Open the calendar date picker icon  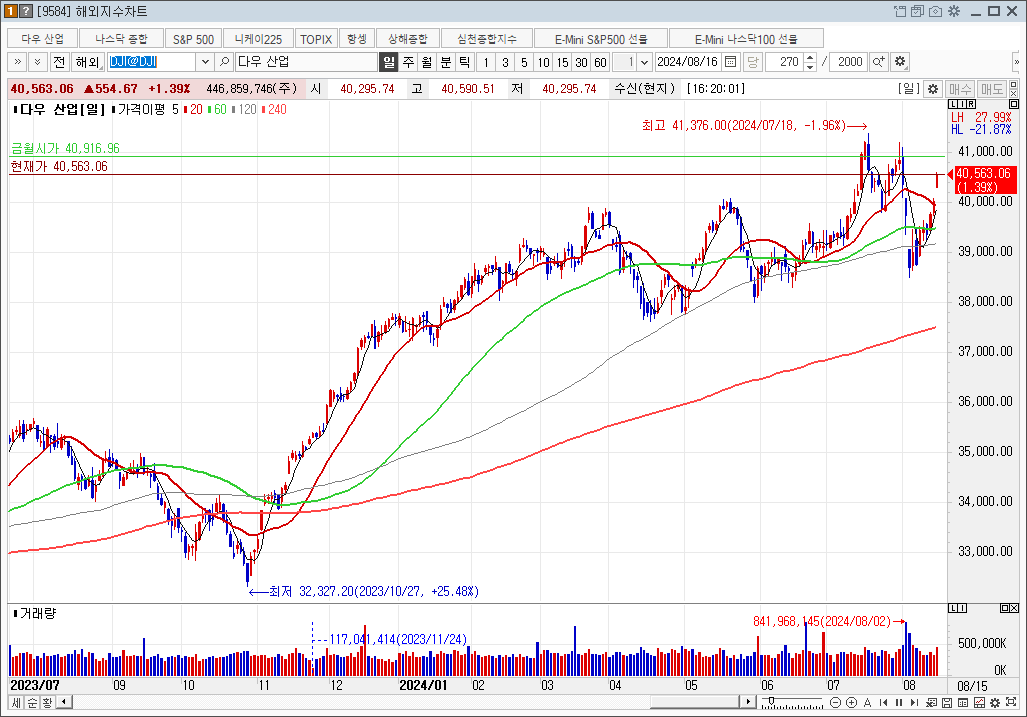click(730, 62)
